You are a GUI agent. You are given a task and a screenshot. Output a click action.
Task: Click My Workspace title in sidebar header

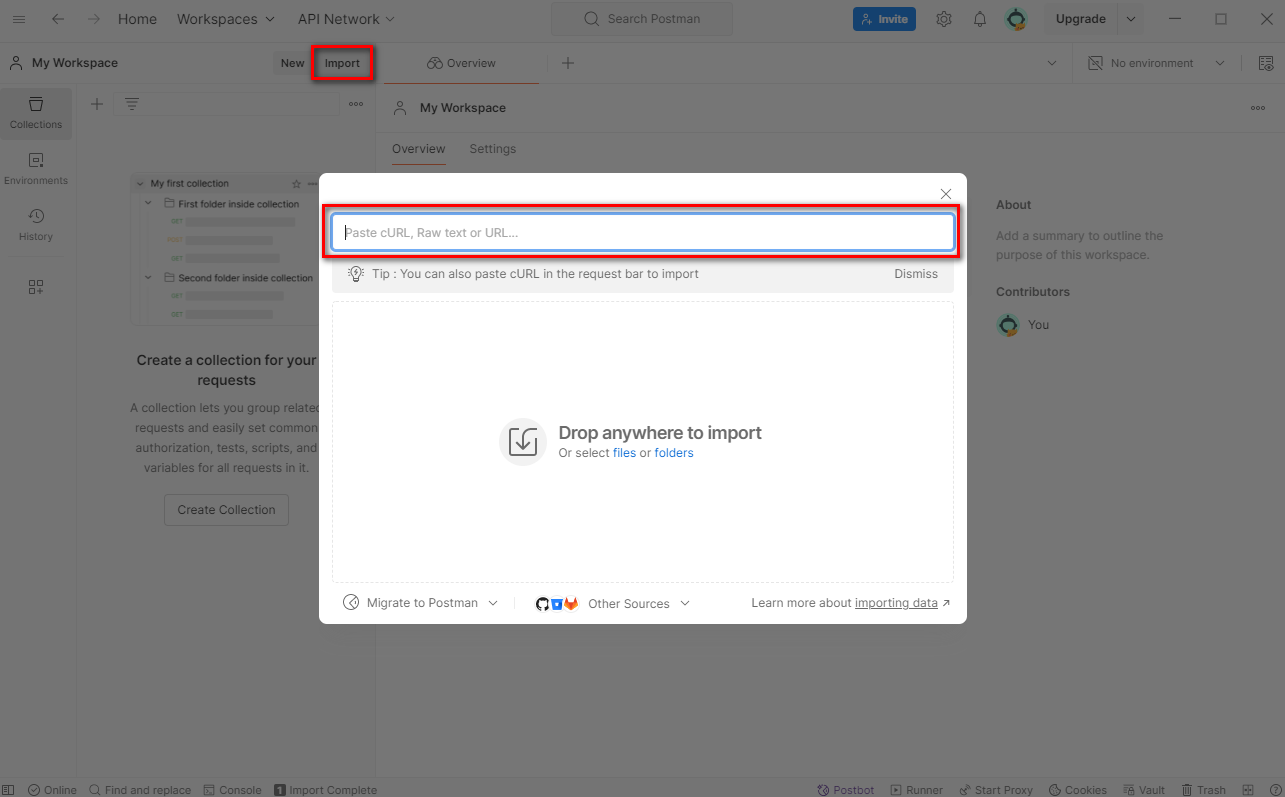pos(75,63)
